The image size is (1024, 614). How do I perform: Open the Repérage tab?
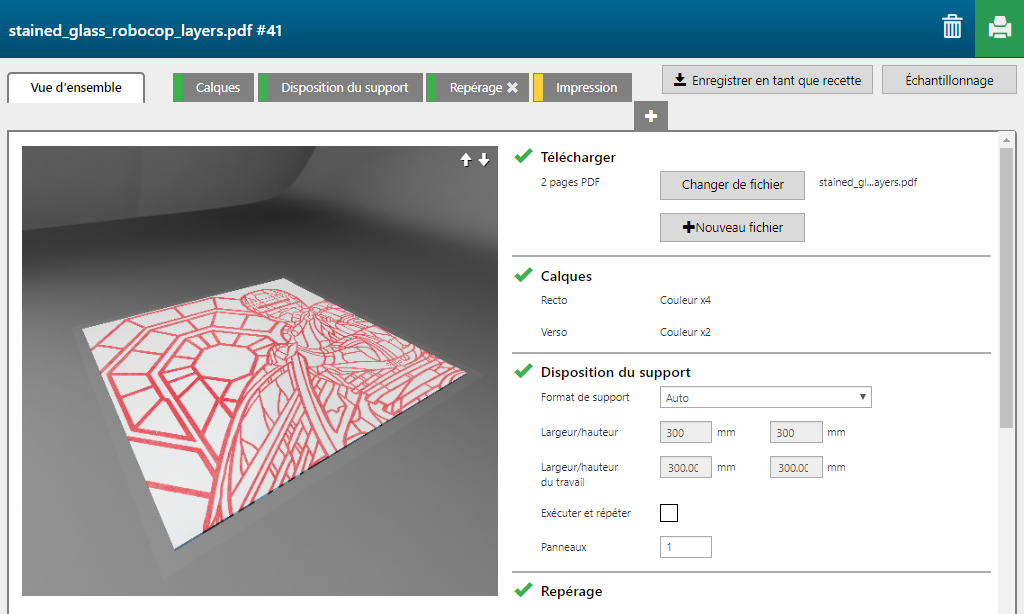point(476,88)
